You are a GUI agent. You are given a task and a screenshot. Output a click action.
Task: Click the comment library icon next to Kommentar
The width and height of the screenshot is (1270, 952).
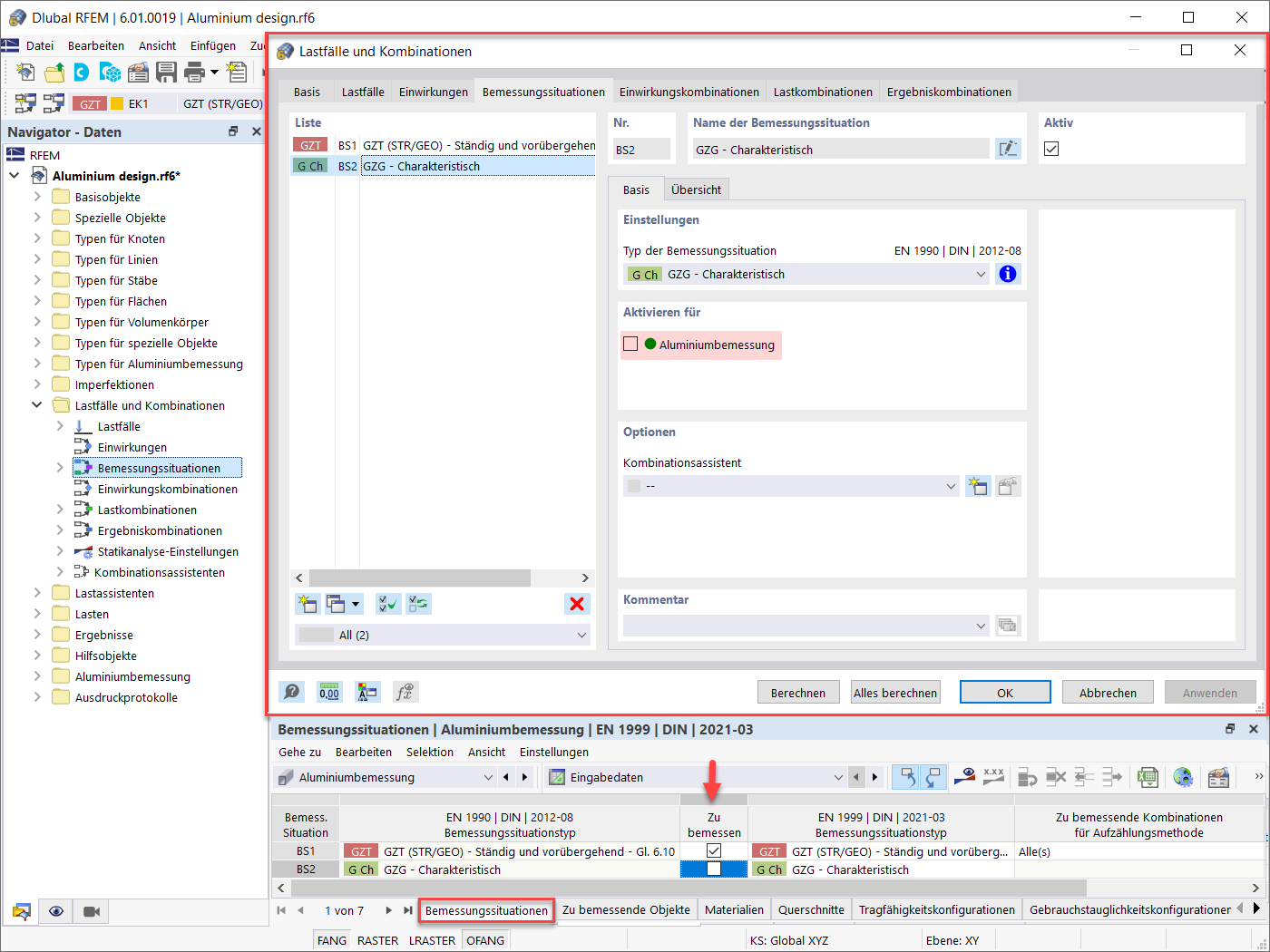coord(1007,626)
